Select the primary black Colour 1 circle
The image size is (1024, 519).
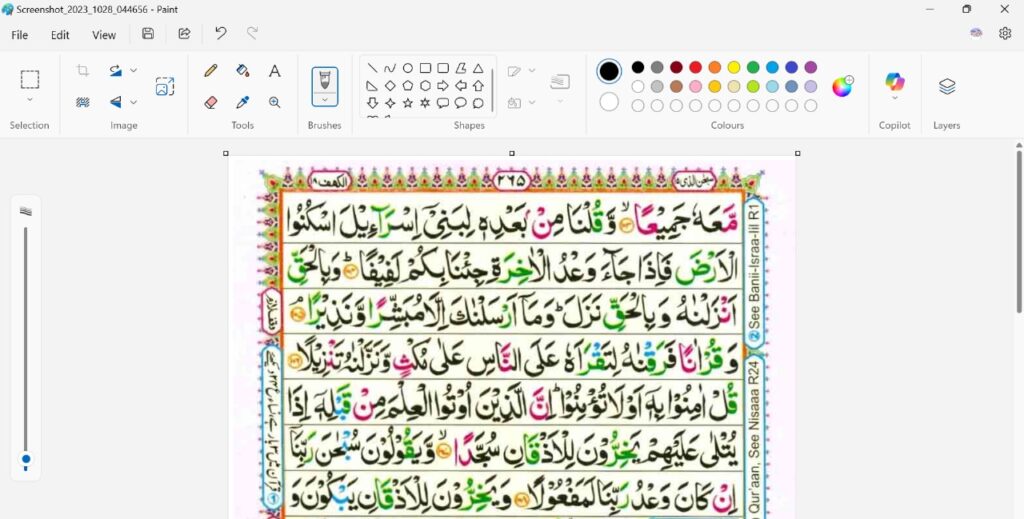pyautogui.click(x=609, y=71)
